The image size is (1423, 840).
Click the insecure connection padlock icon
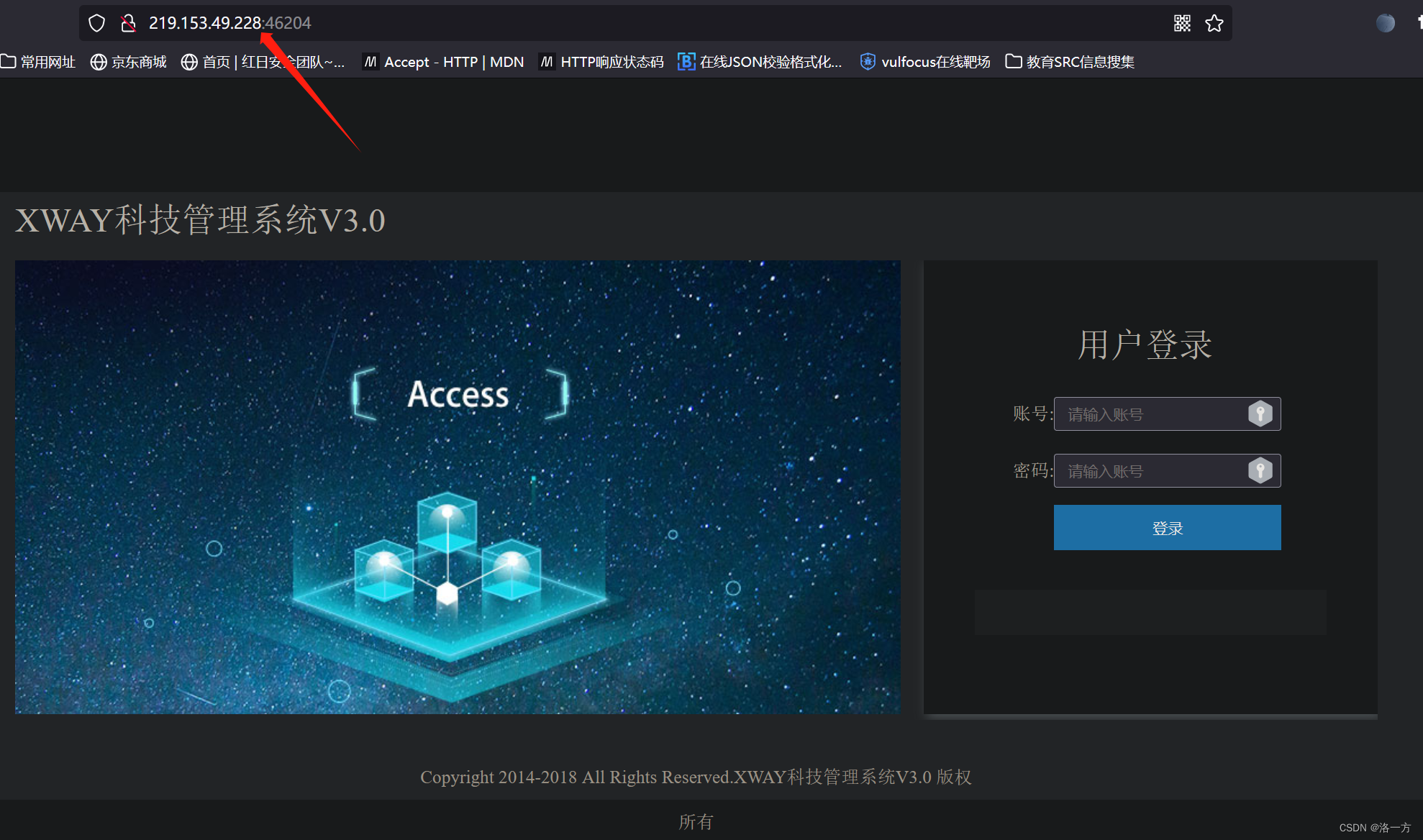coord(128,23)
